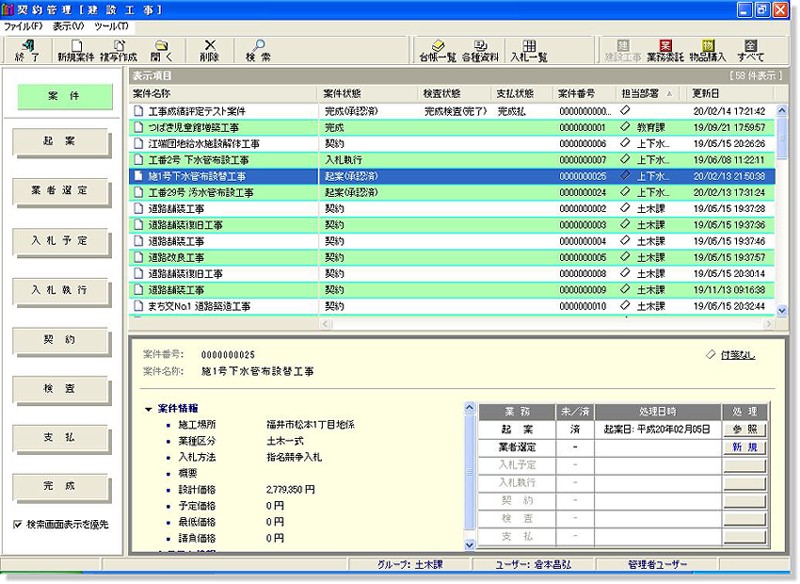Open the 台帳一覧 ledger list icon
This screenshot has width=800, height=584.
coord(437,50)
